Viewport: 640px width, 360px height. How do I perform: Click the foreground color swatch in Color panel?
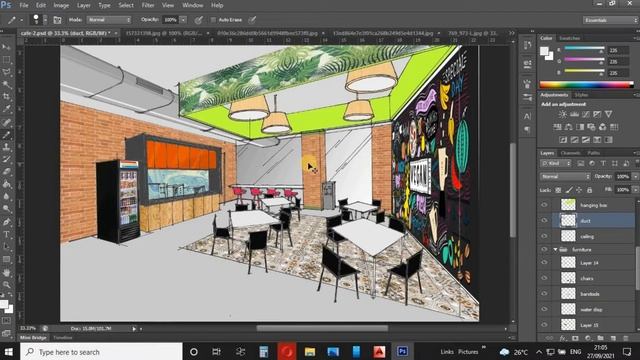pos(544,51)
